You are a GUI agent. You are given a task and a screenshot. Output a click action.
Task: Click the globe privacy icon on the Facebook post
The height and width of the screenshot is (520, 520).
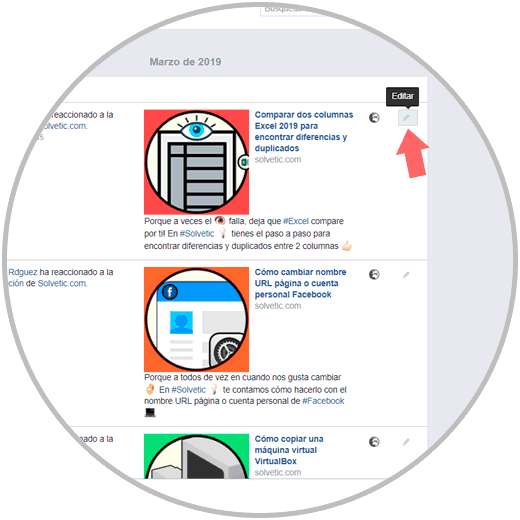(x=374, y=274)
